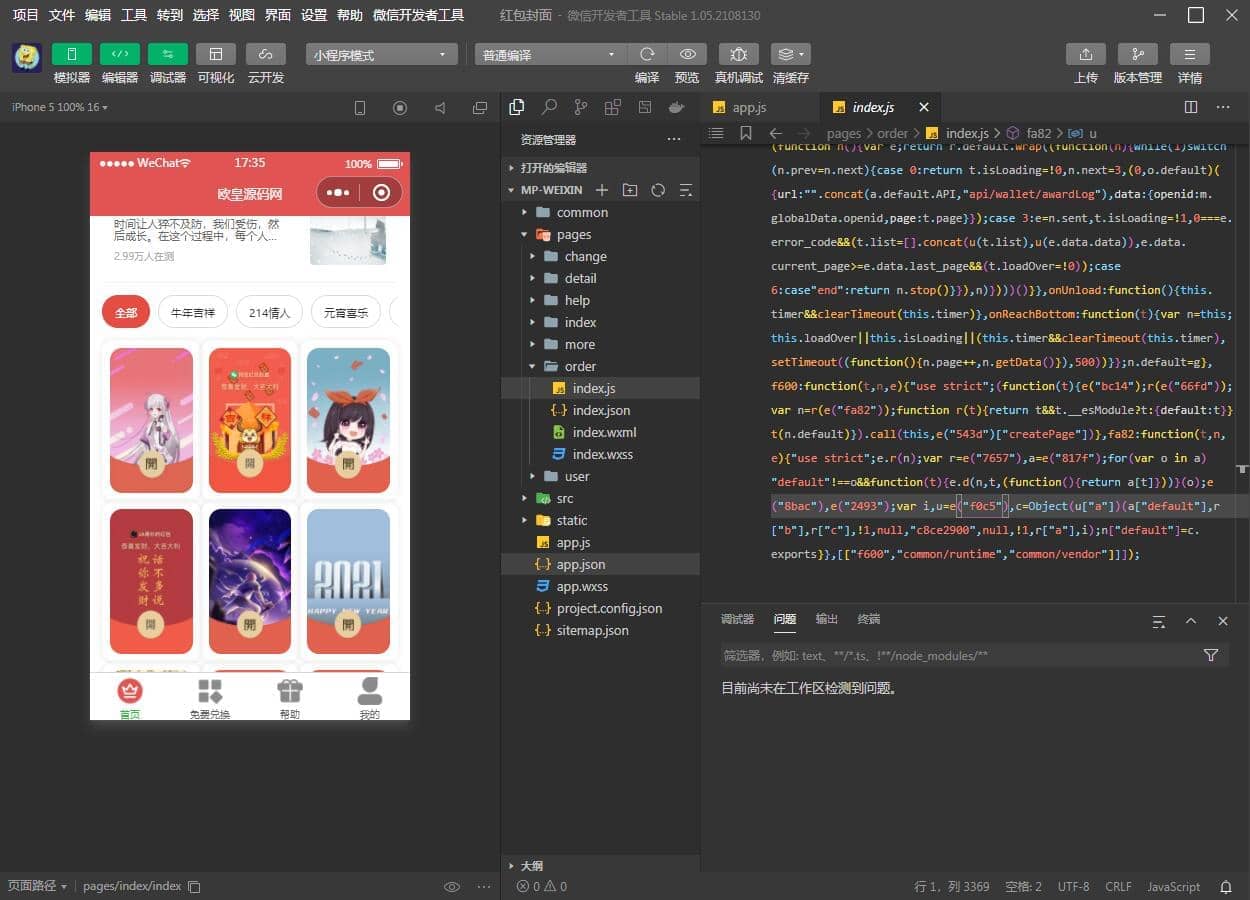Open the 终端 terminal panel tab
This screenshot has width=1250, height=900.
point(868,619)
